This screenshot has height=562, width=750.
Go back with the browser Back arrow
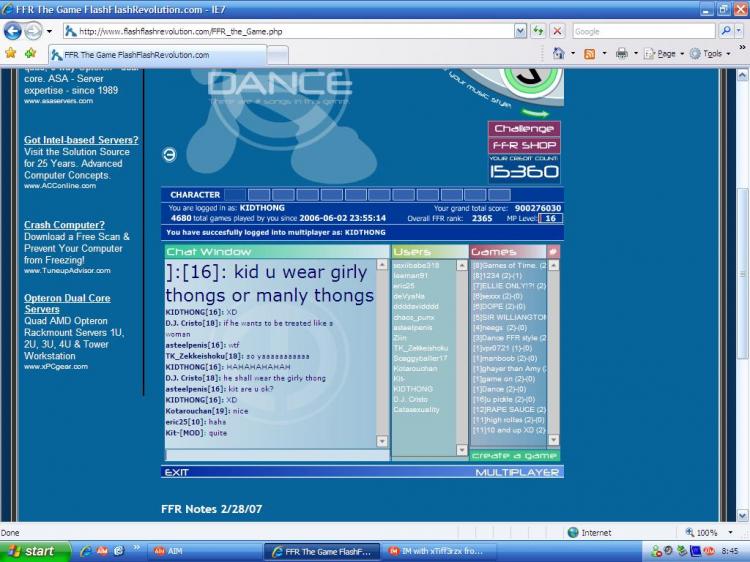pyautogui.click(x=12, y=32)
